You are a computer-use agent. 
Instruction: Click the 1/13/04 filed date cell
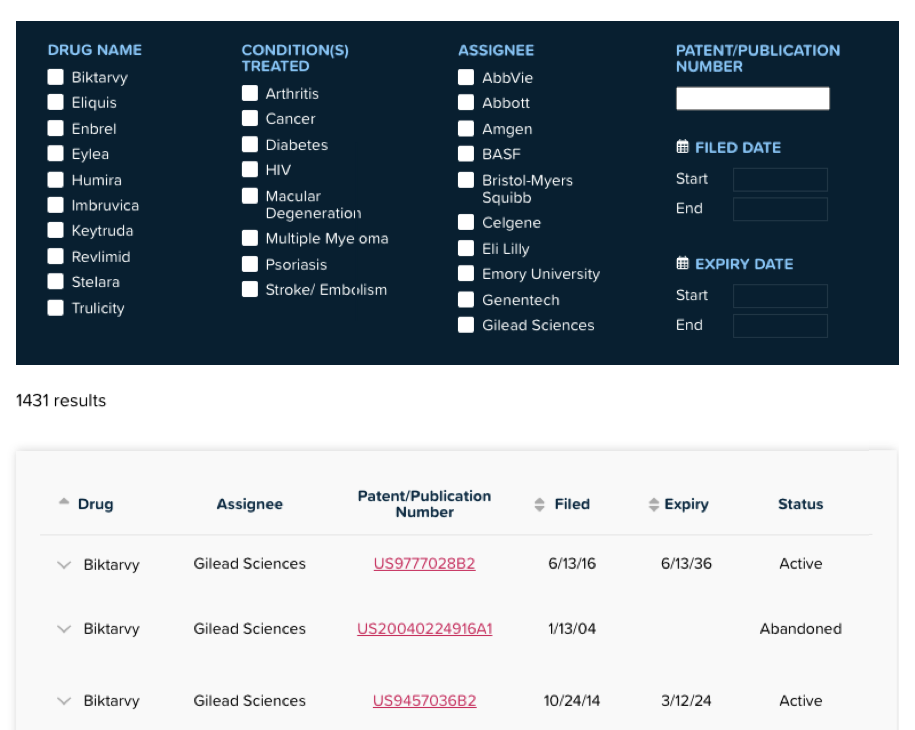pyautogui.click(x=572, y=628)
